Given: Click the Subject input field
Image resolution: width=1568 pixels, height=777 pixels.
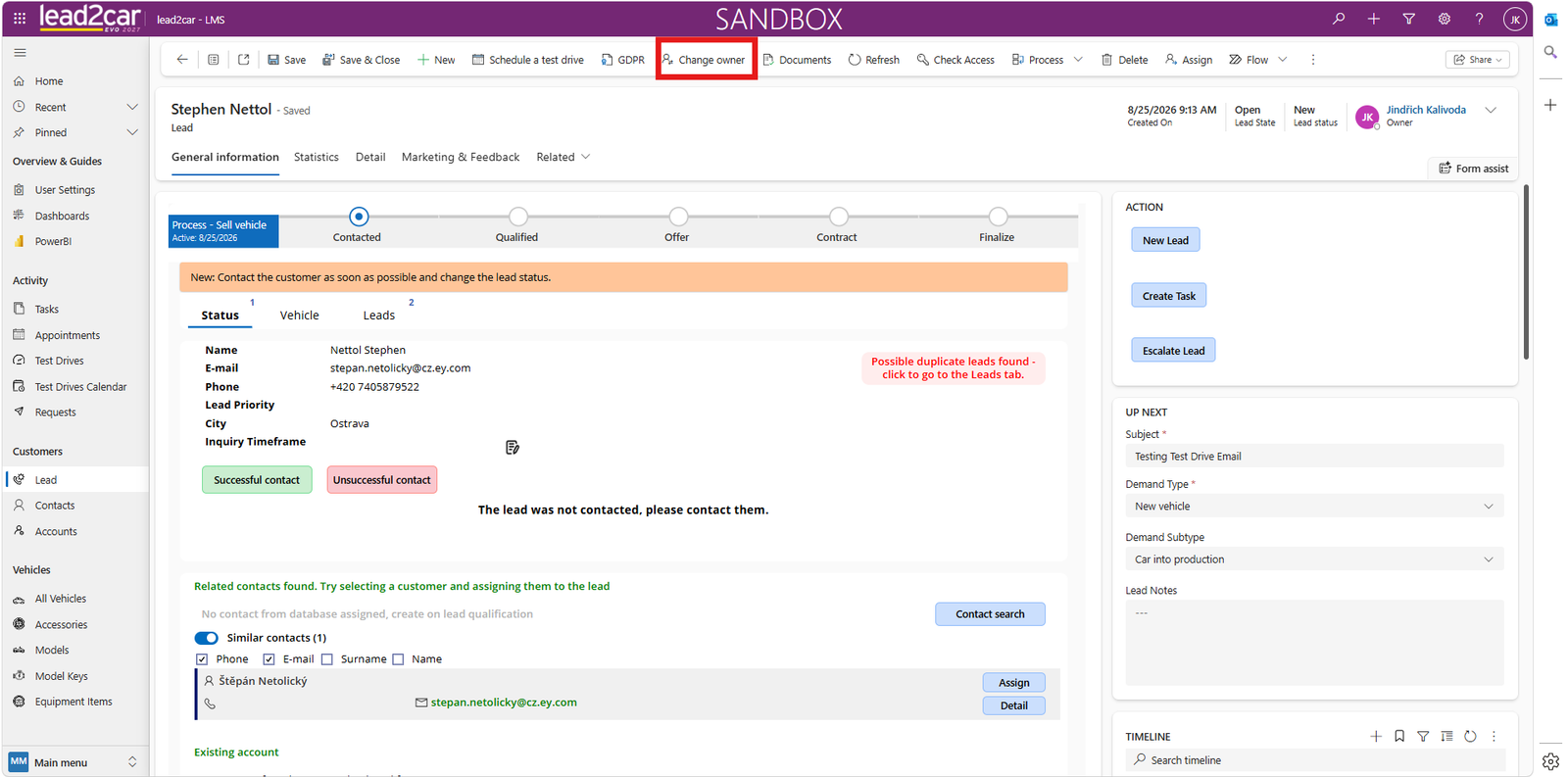Looking at the screenshot, I should click(x=1314, y=457).
